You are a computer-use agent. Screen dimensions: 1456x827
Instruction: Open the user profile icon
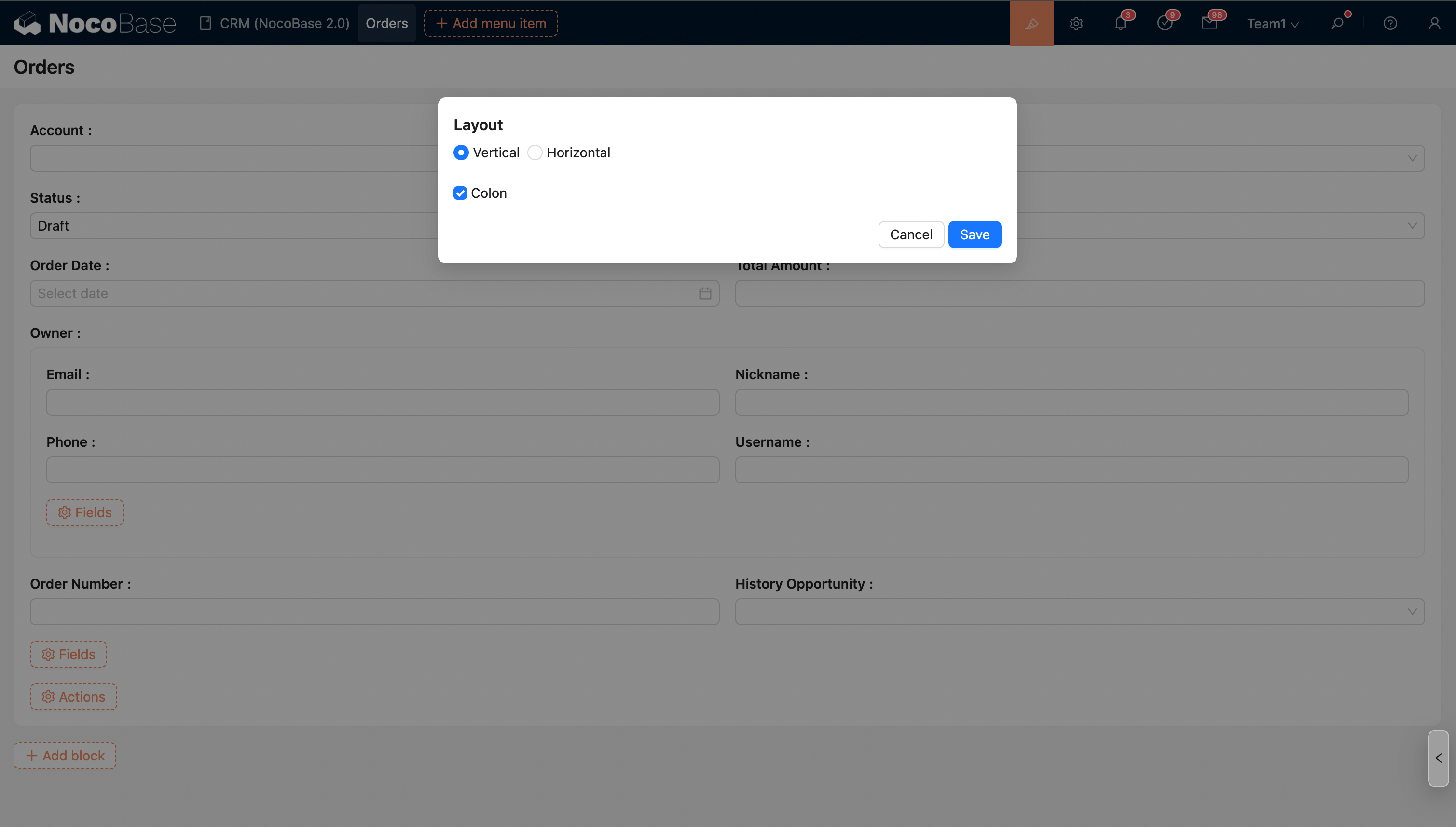pyautogui.click(x=1434, y=23)
